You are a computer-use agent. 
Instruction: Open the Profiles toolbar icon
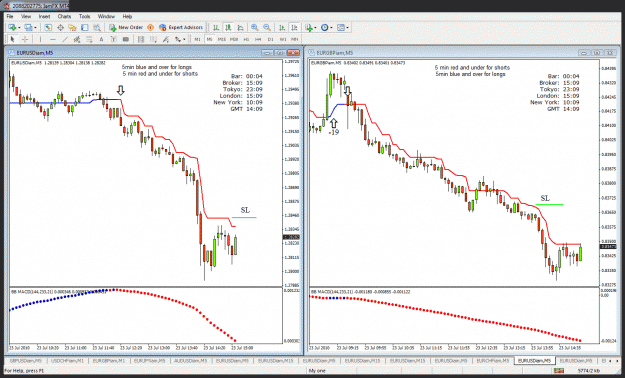[29, 28]
